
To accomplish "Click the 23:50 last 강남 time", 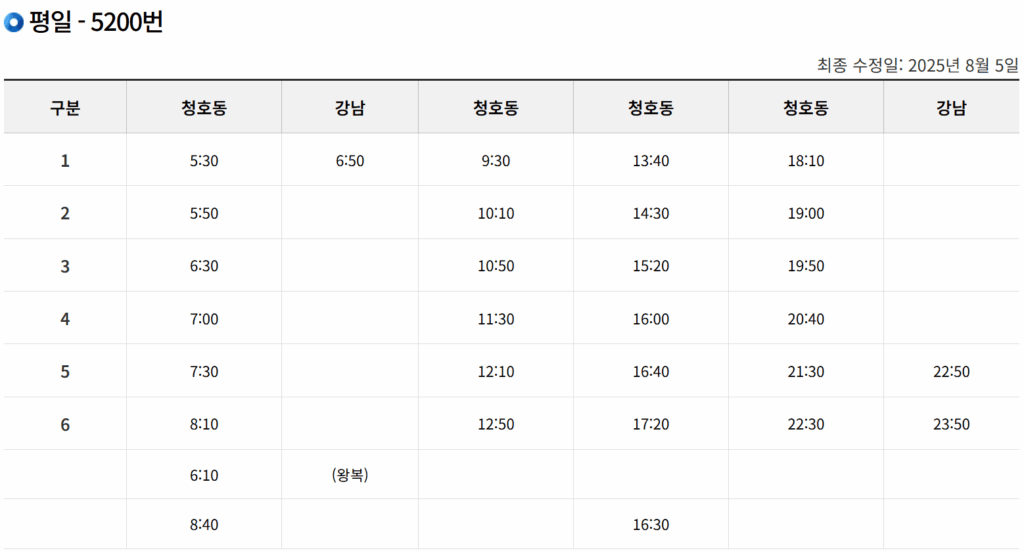I will [951, 425].
